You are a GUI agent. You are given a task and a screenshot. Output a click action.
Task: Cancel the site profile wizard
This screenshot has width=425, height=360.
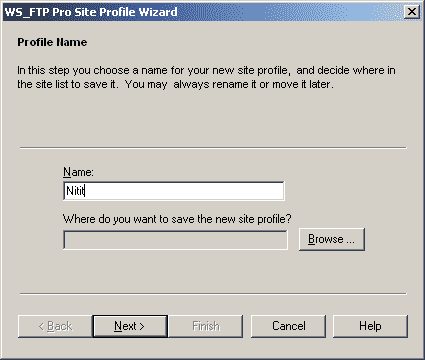point(288,326)
